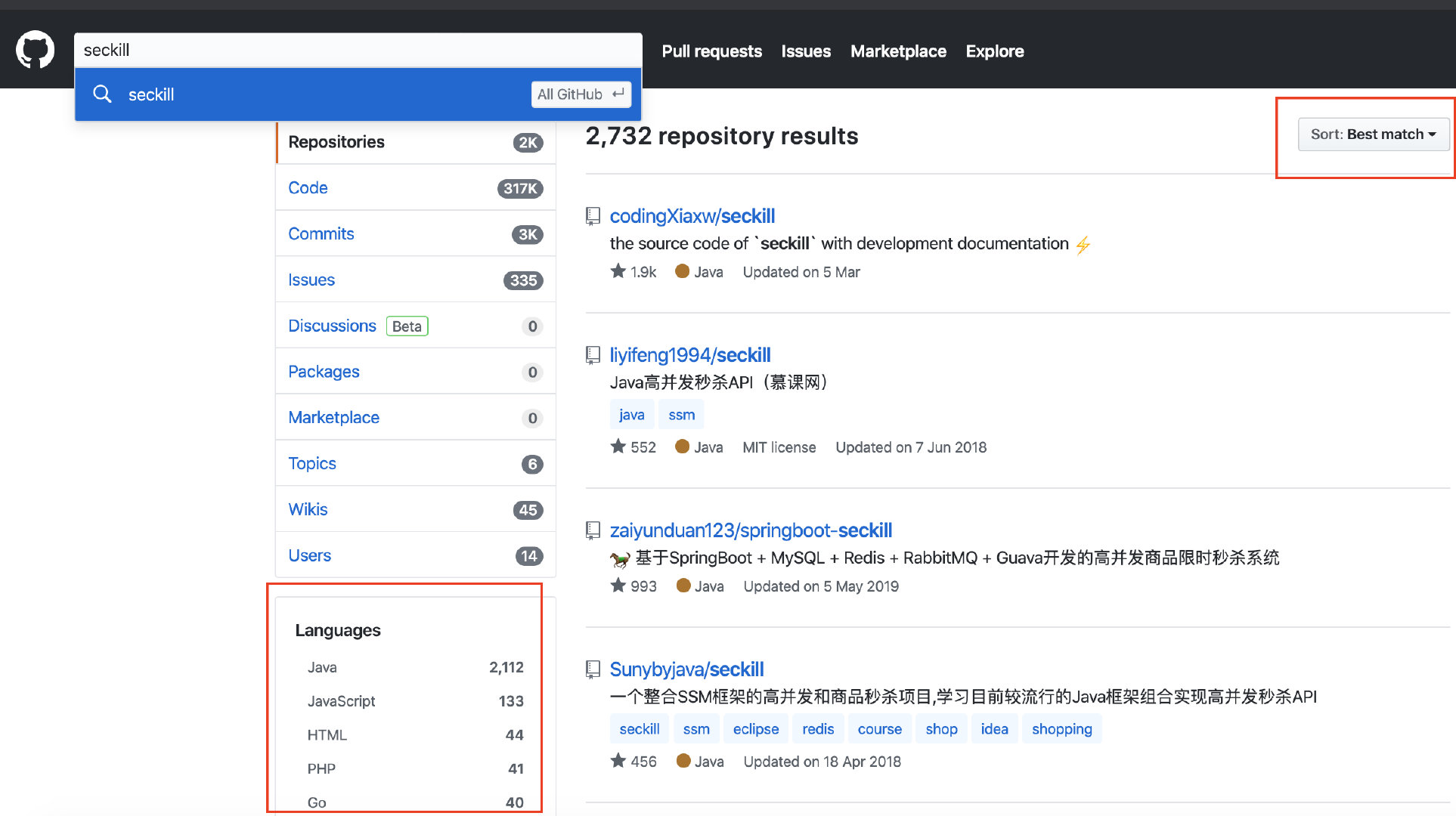Click the MIT license text
This screenshot has height=816, width=1456.
tap(779, 447)
